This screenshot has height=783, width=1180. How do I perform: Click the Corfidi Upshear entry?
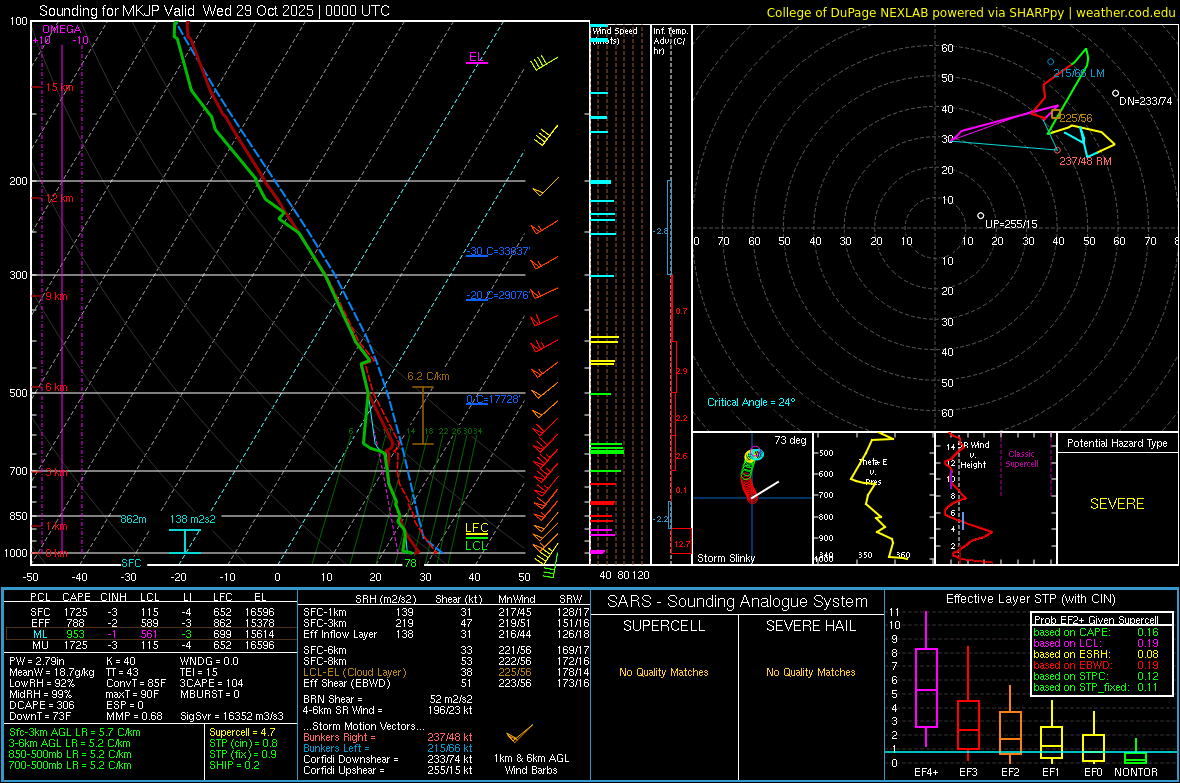click(x=388, y=770)
